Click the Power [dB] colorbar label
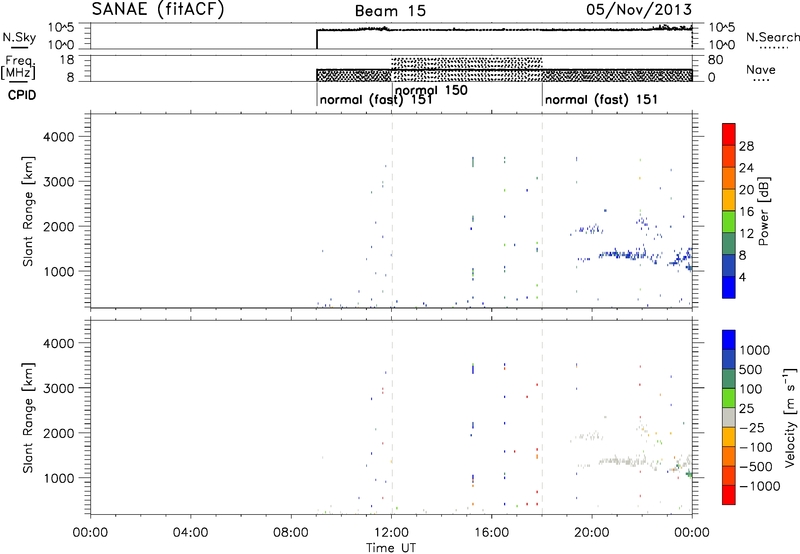 (763, 211)
